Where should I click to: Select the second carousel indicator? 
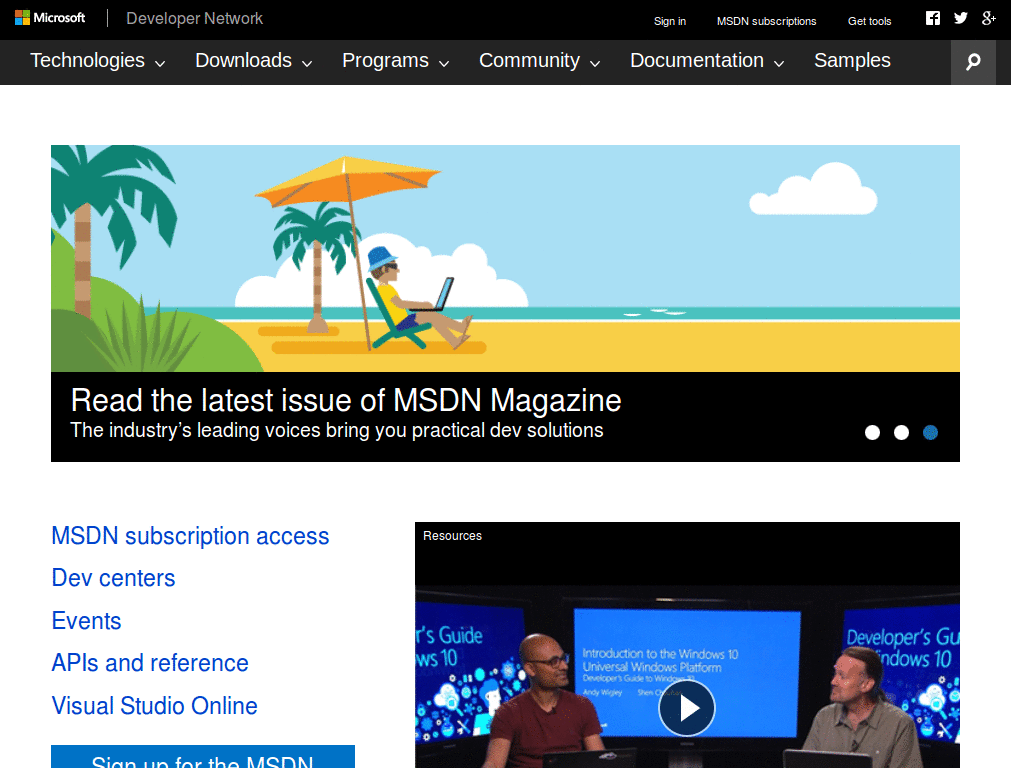tap(901, 432)
